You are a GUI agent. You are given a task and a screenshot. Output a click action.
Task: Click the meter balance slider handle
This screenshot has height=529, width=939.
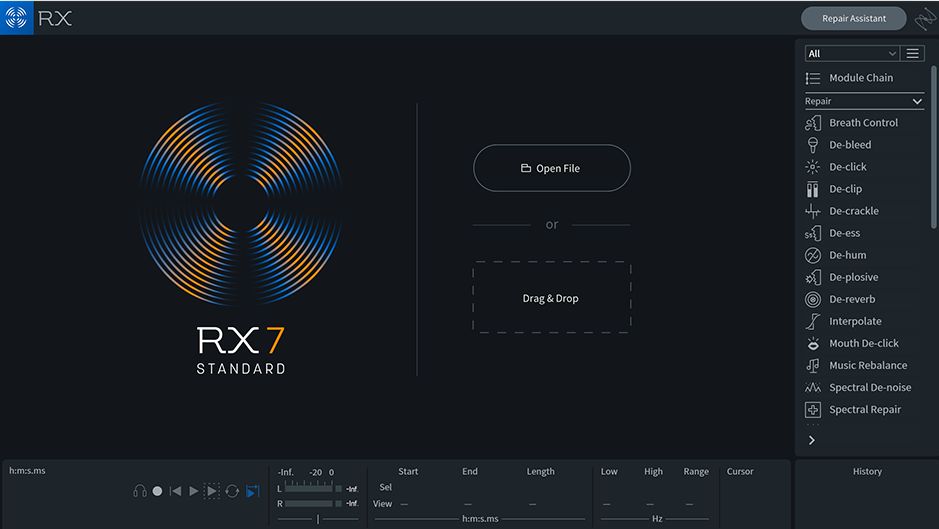click(x=317, y=519)
